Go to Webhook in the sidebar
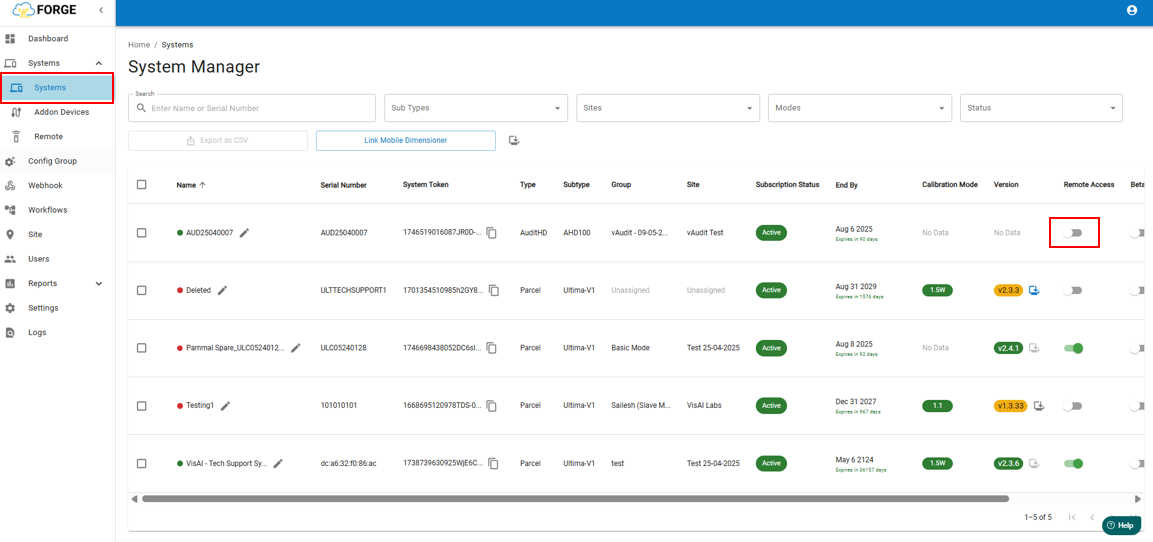 [45, 186]
